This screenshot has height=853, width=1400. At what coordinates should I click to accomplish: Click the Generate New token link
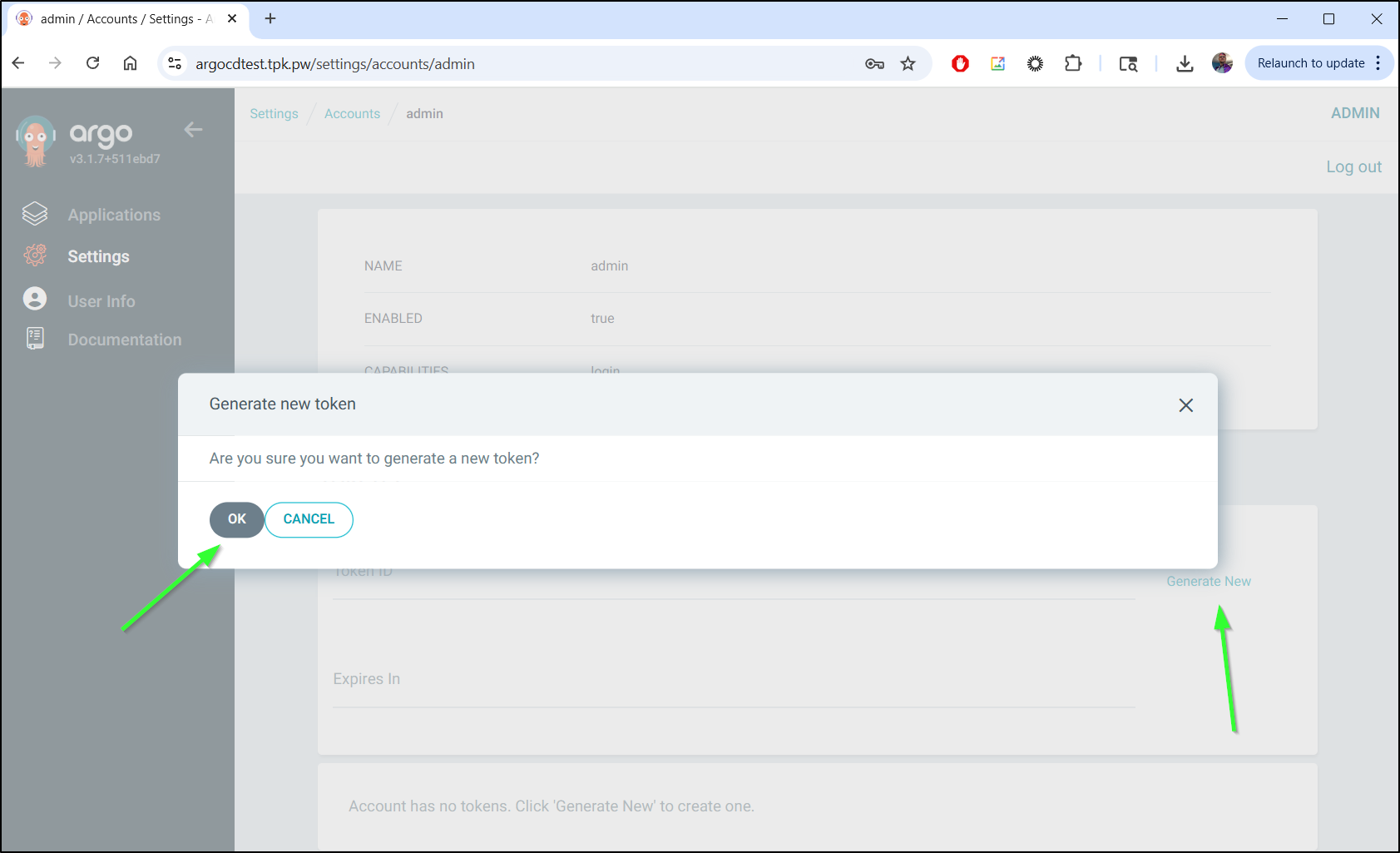[x=1208, y=581]
